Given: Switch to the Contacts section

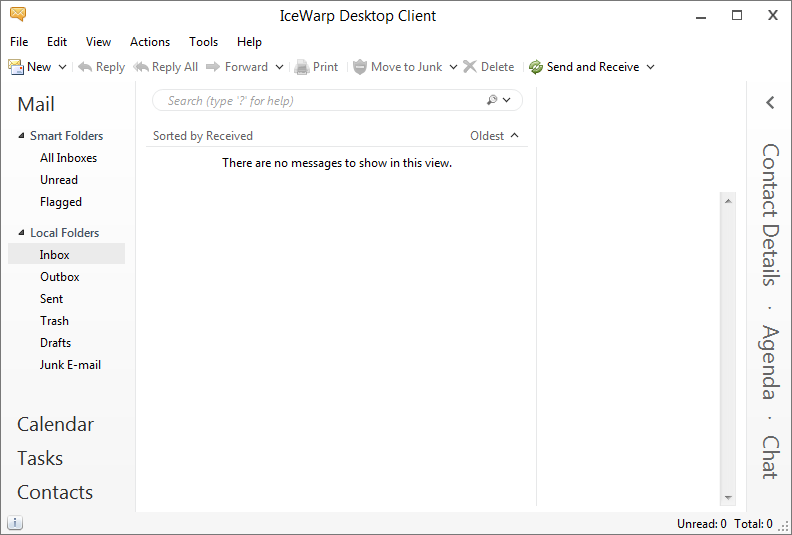Looking at the screenshot, I should [x=55, y=493].
